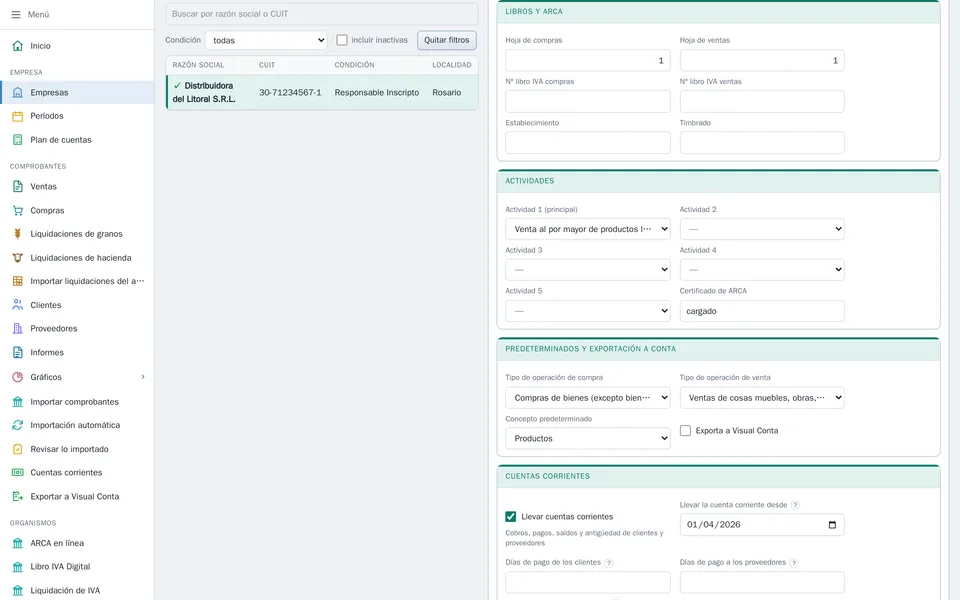Click the Establecimiento field

[x=588, y=143]
